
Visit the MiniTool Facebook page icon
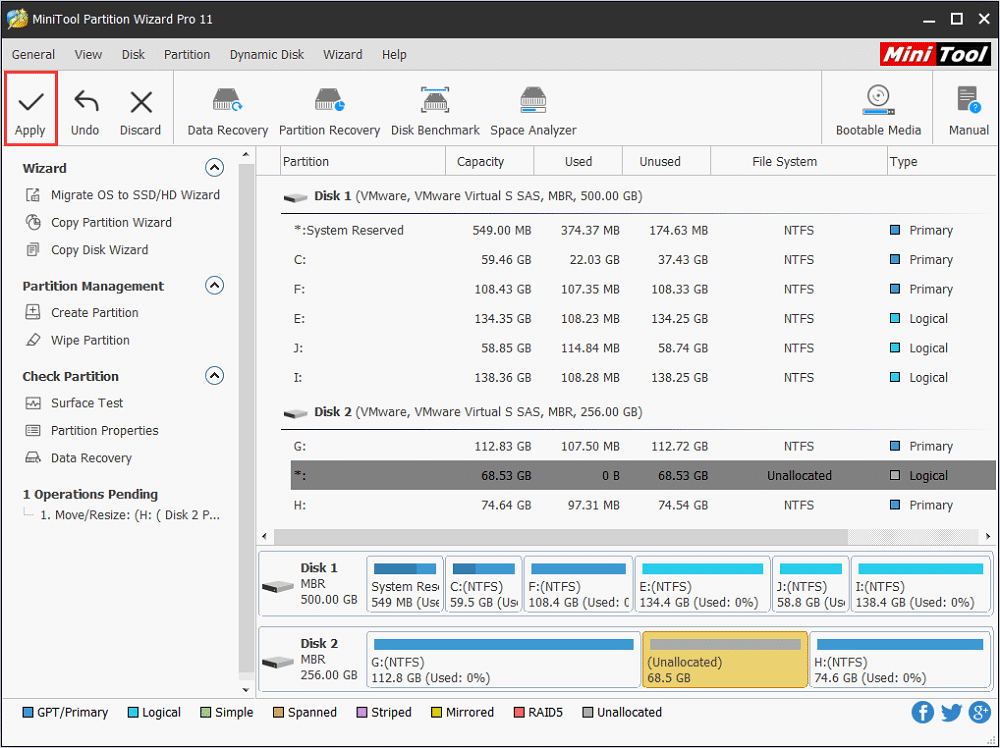(923, 712)
